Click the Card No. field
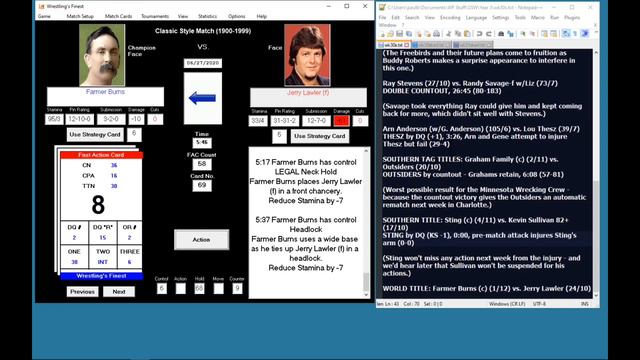Image resolution: width=640 pixels, height=360 pixels. pyautogui.click(x=202, y=185)
